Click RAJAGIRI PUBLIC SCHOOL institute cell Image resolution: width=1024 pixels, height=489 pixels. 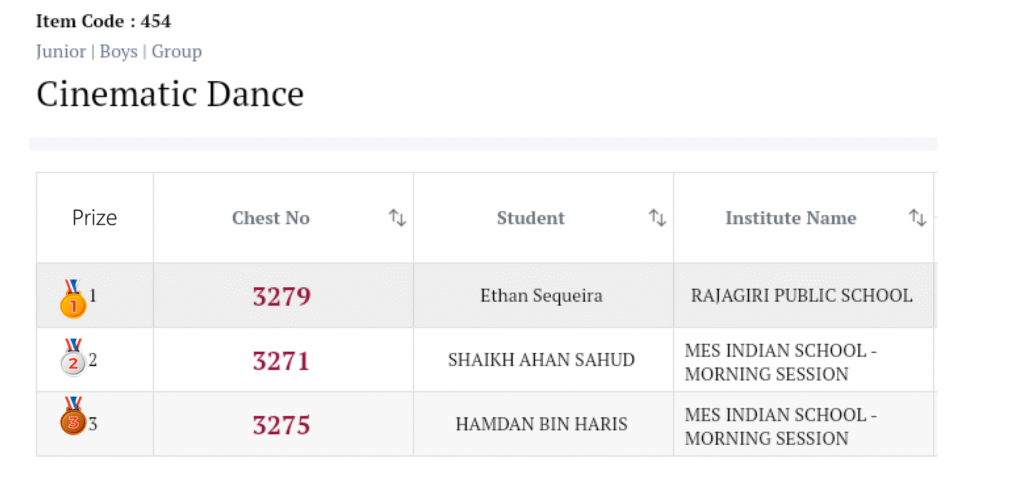pos(802,296)
